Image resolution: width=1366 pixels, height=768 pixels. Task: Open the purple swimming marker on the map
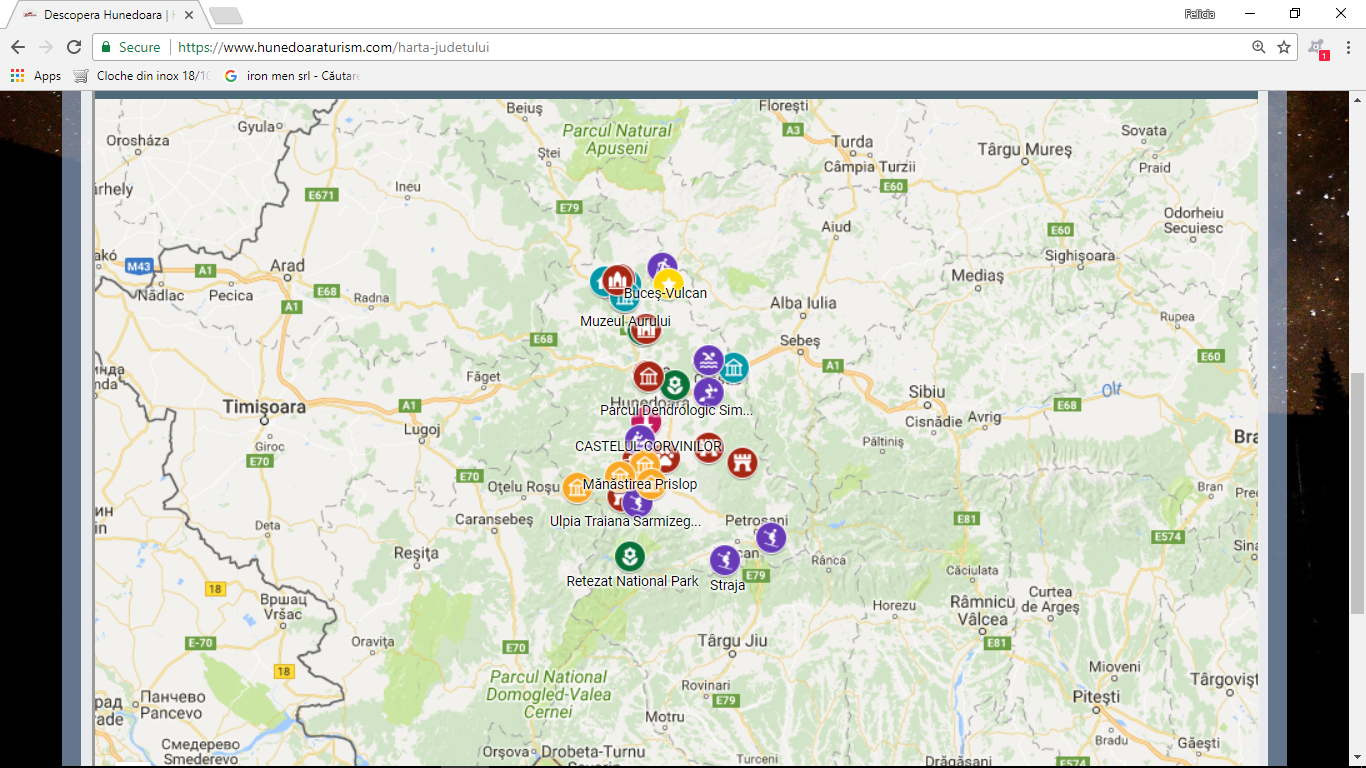(708, 360)
